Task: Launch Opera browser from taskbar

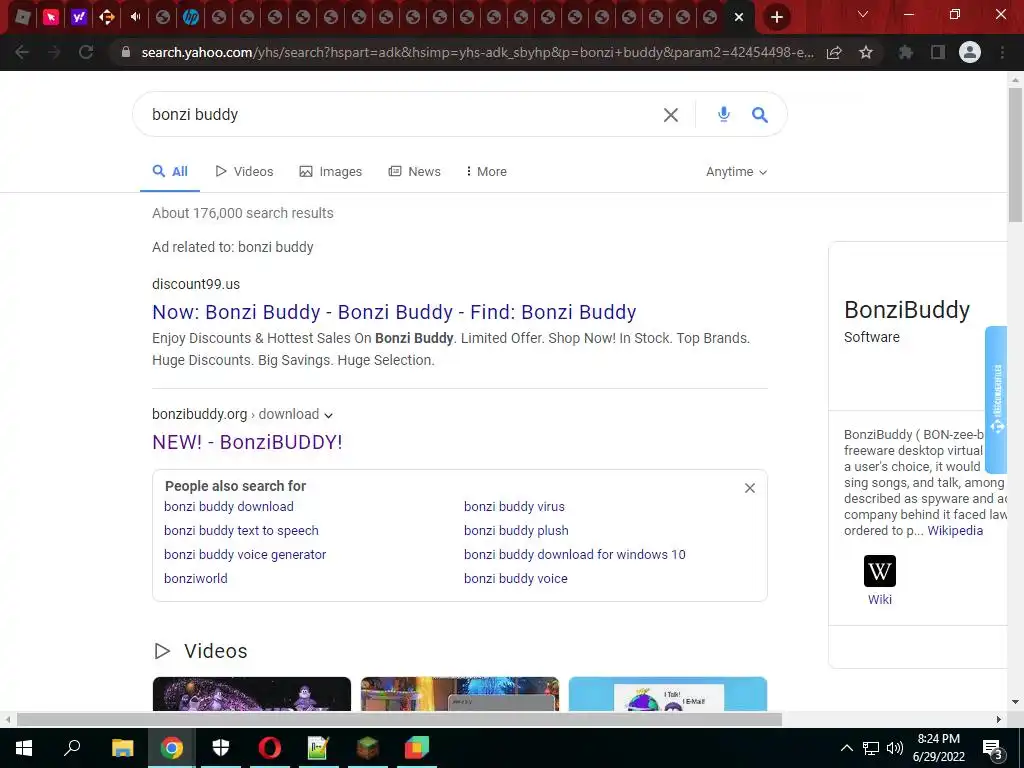Action: point(270,748)
